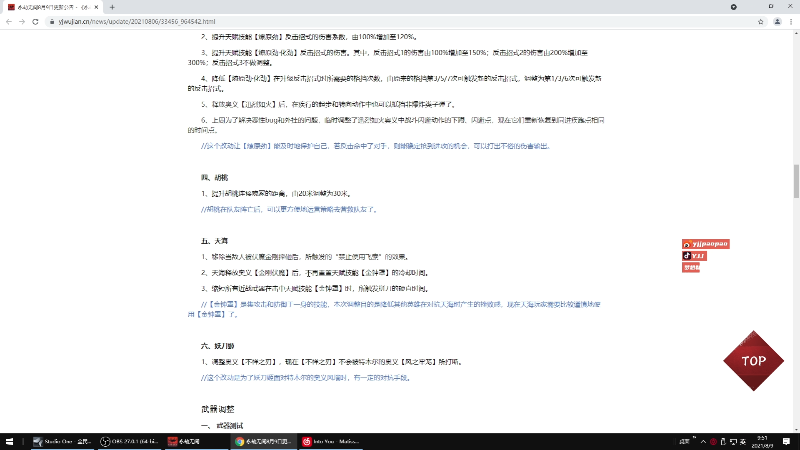
Task: Switch to NetEase Music 'Into You' in taskbar
Action: pyautogui.click(x=331, y=441)
